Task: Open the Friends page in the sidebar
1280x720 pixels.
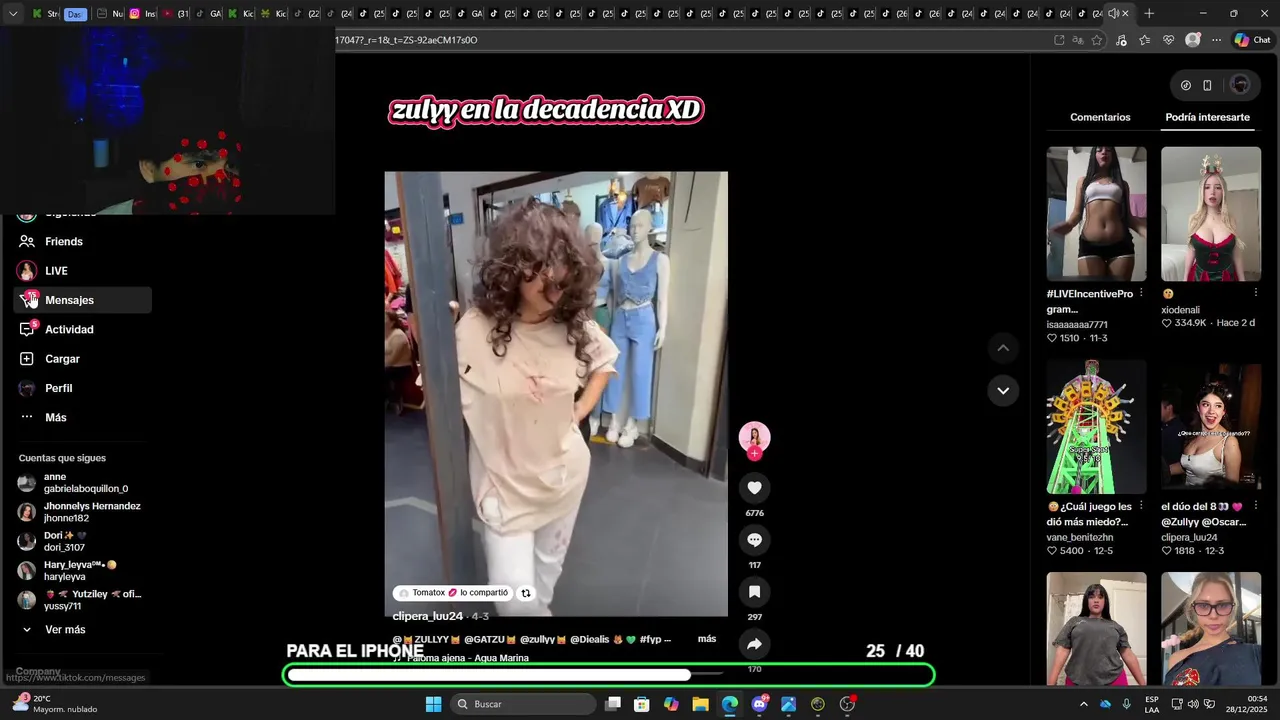Action: [82, 241]
